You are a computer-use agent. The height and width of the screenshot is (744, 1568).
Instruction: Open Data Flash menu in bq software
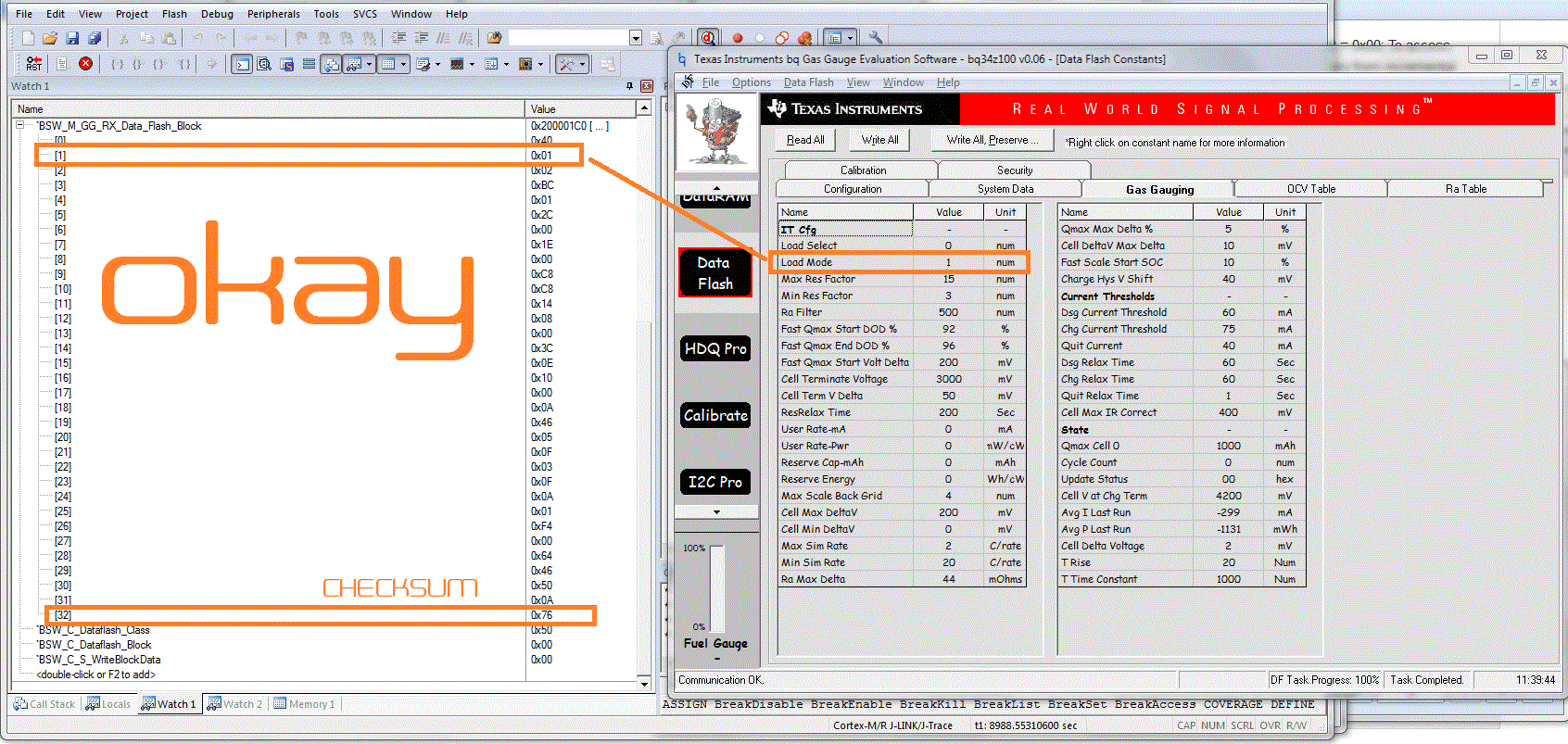[809, 82]
